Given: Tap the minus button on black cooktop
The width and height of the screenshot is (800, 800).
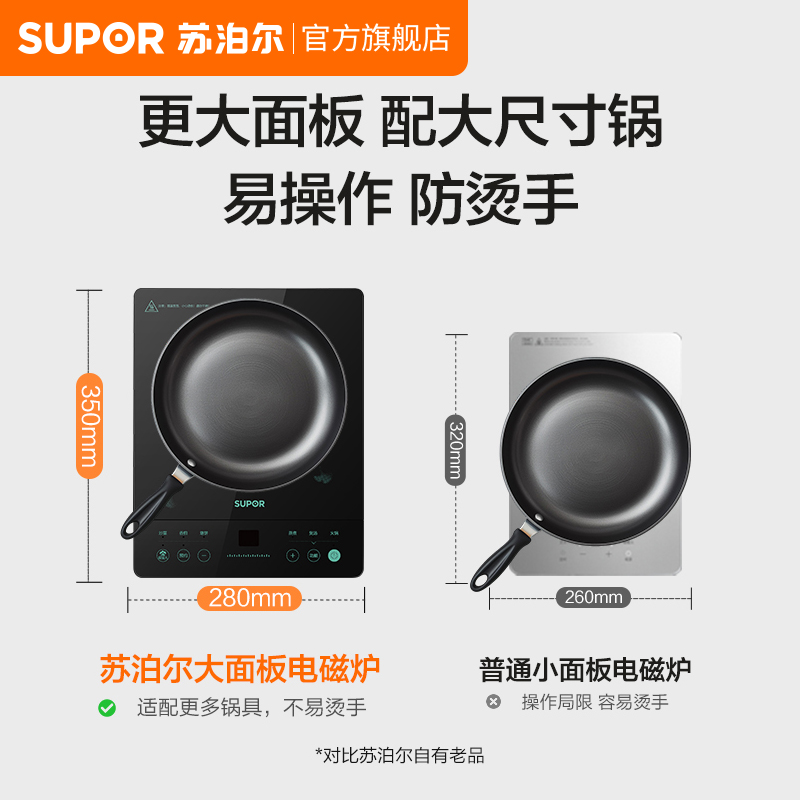Looking at the screenshot, I should pyautogui.click(x=204, y=555).
